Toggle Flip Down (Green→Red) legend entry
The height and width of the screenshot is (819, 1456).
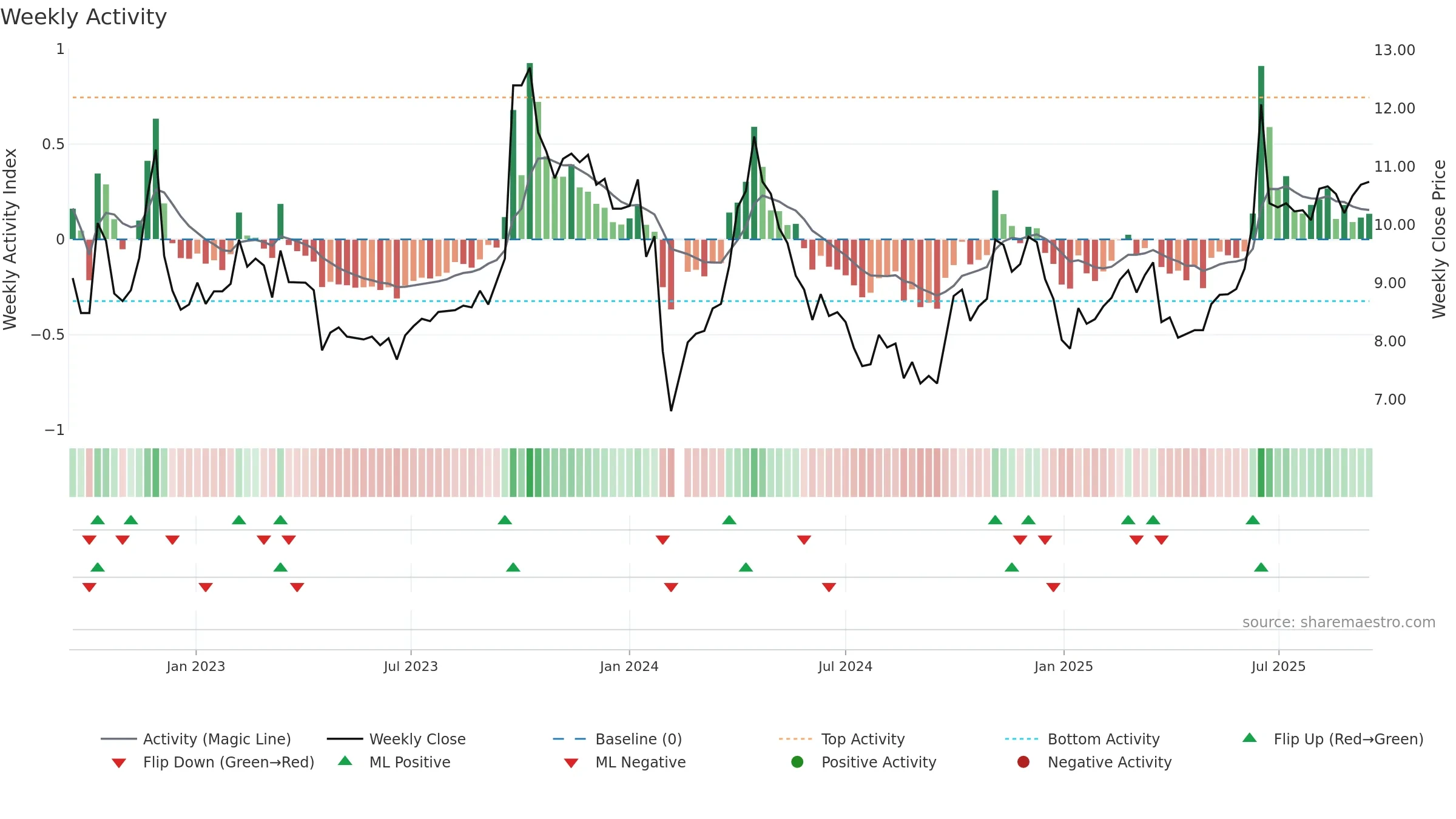(x=213, y=762)
